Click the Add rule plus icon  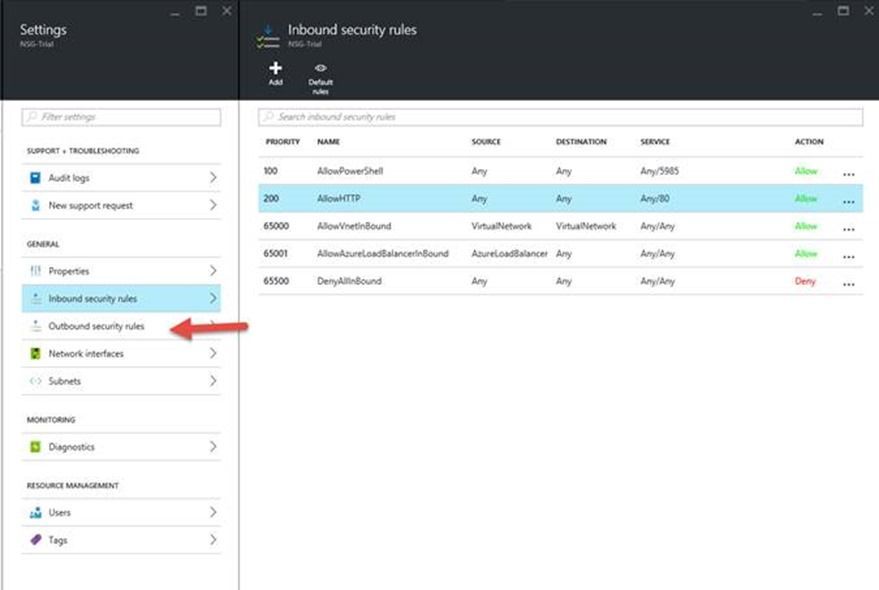tap(275, 68)
